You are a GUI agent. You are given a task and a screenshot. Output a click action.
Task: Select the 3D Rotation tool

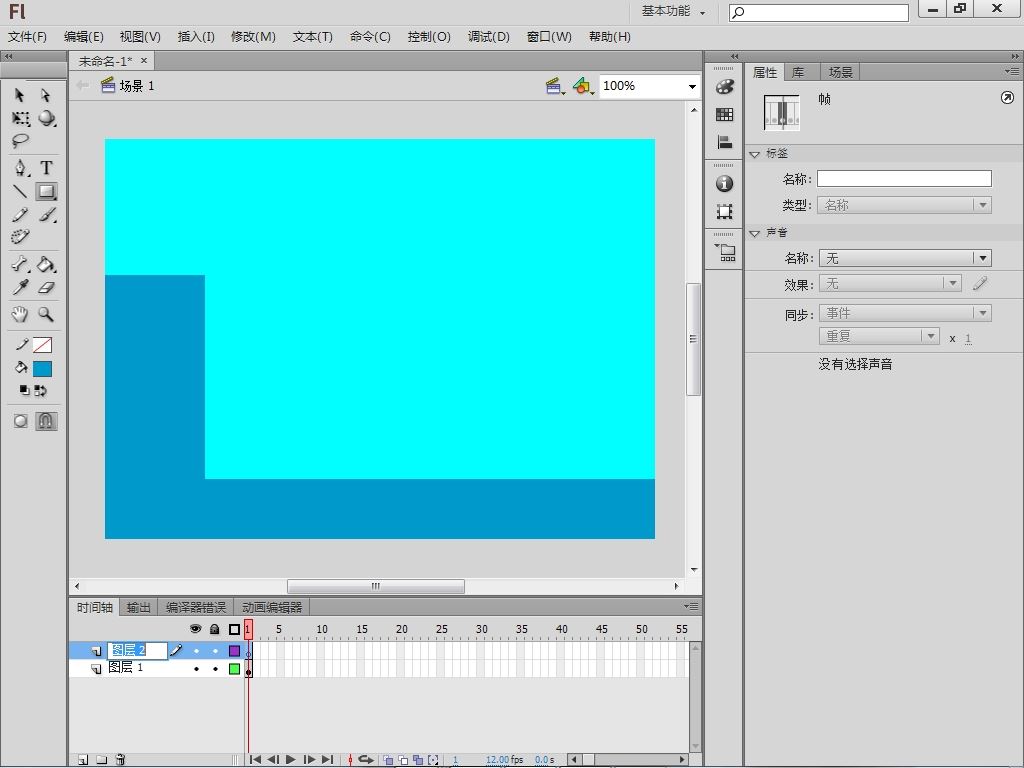tap(46, 118)
